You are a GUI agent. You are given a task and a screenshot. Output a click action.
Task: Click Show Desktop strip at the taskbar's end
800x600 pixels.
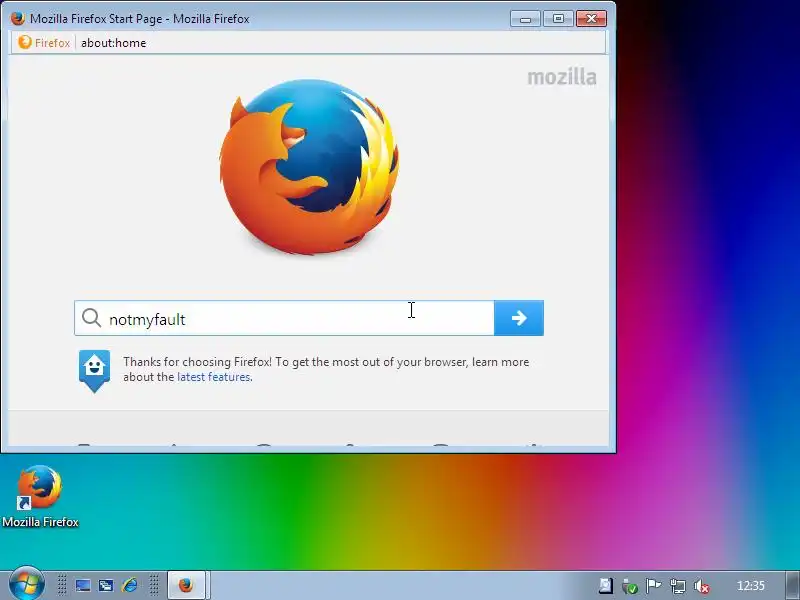click(x=792, y=586)
